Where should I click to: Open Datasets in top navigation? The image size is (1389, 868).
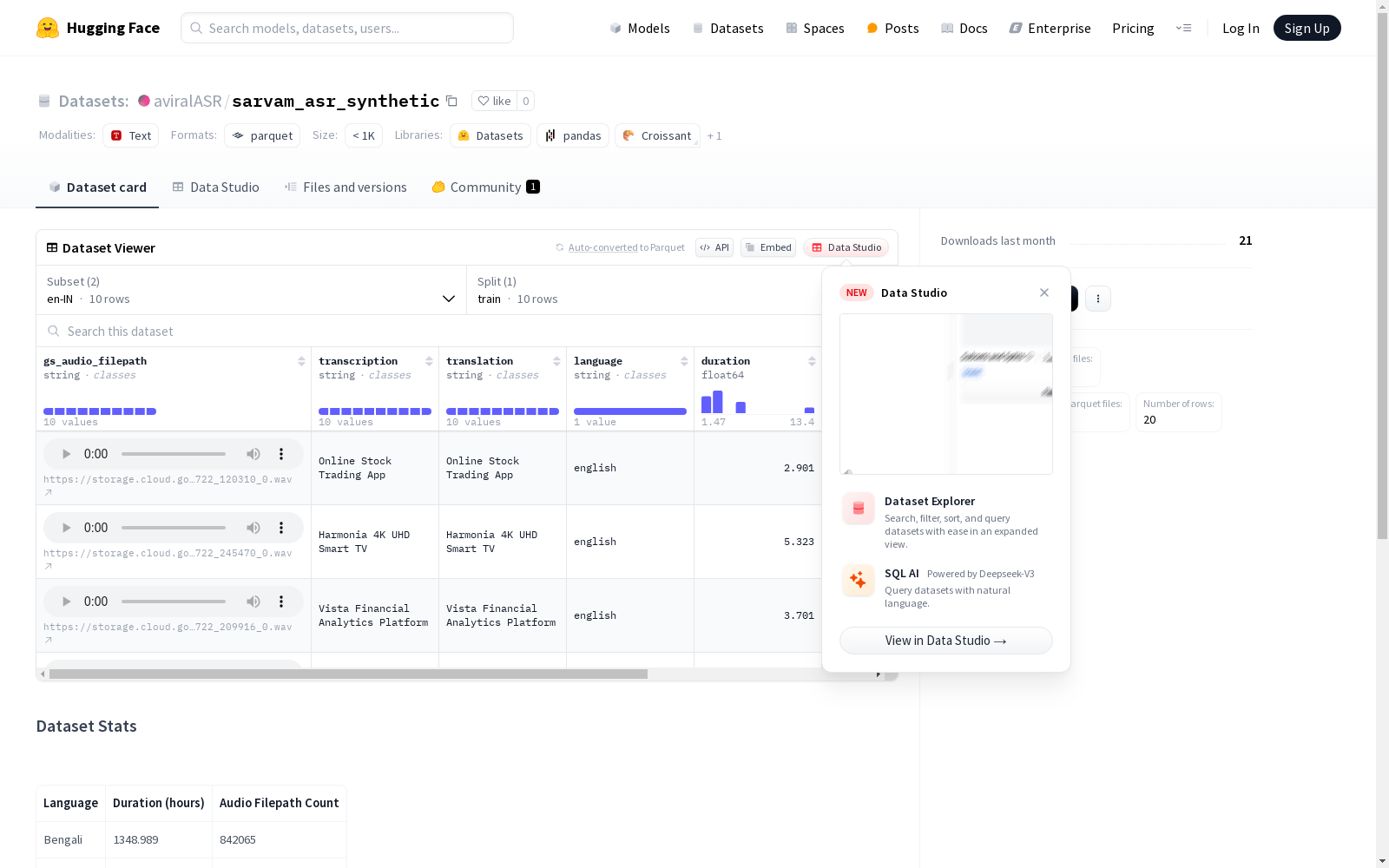727,28
